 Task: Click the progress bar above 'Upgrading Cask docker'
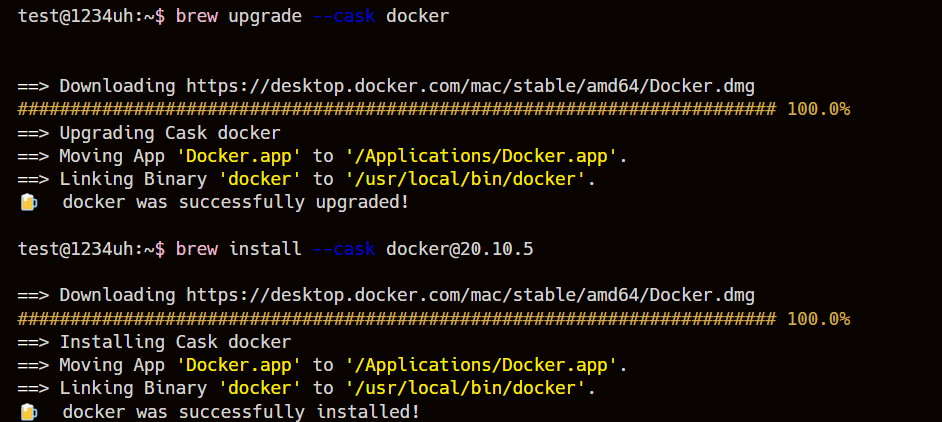pos(397,109)
